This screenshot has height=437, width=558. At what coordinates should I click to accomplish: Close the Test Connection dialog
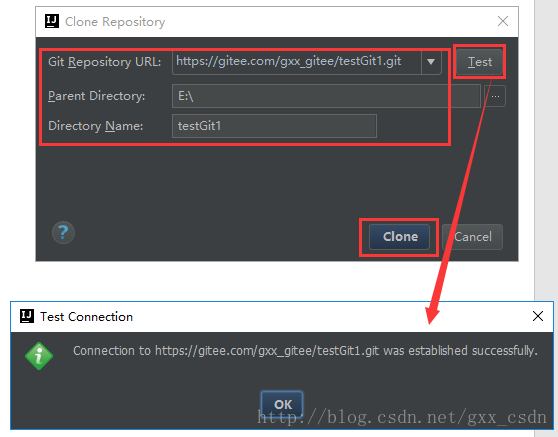[x=538, y=316]
